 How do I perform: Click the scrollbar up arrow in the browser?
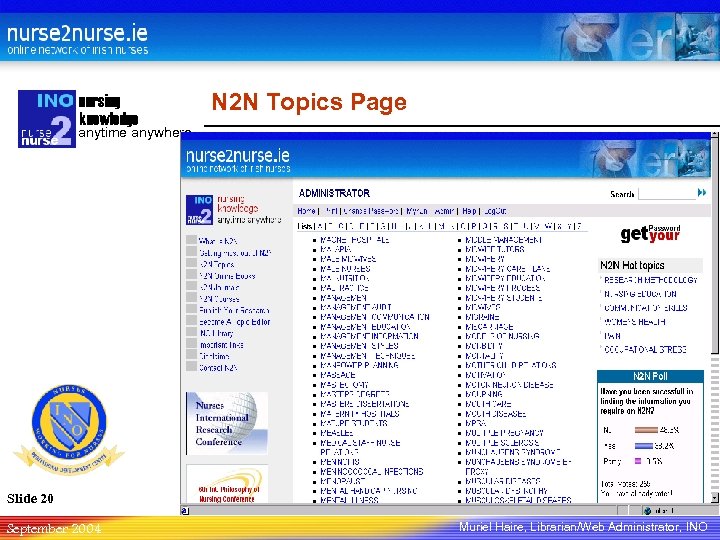(x=715, y=135)
